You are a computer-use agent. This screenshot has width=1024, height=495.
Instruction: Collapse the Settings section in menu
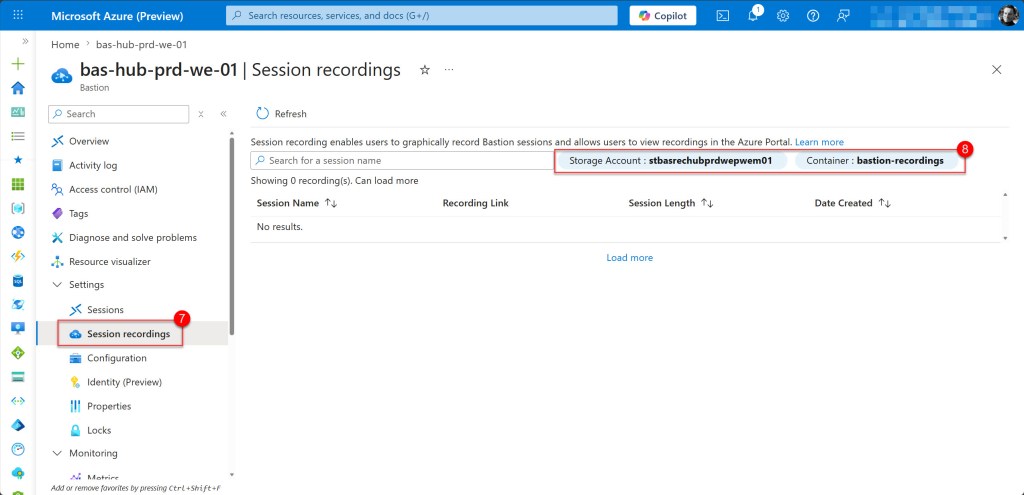[x=57, y=285]
